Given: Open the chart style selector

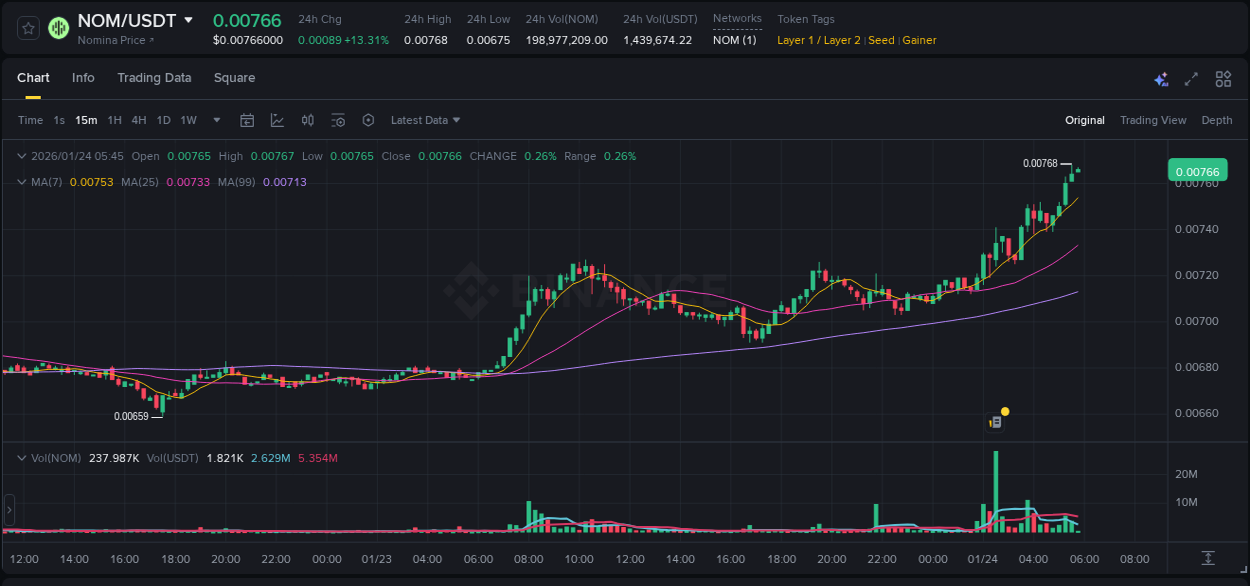Looking at the screenshot, I should pyautogui.click(x=277, y=119).
